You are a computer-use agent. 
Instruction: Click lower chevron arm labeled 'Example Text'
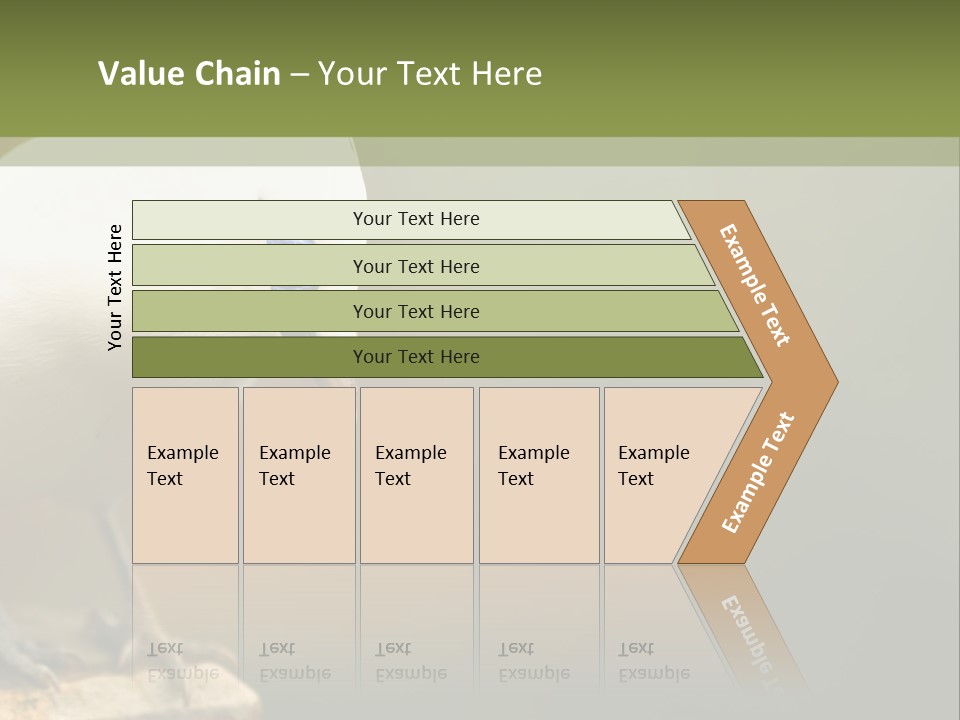click(757, 473)
